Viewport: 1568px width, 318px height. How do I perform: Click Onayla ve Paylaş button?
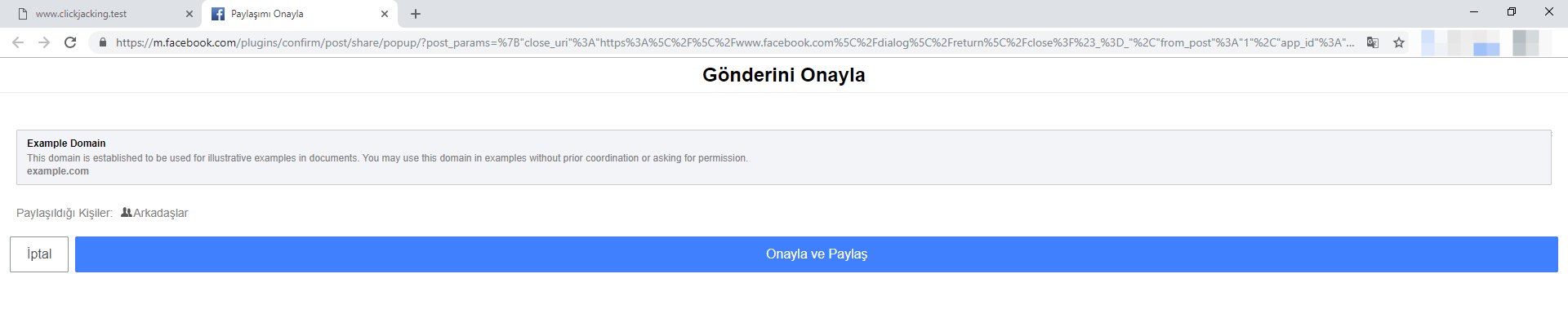(x=817, y=254)
